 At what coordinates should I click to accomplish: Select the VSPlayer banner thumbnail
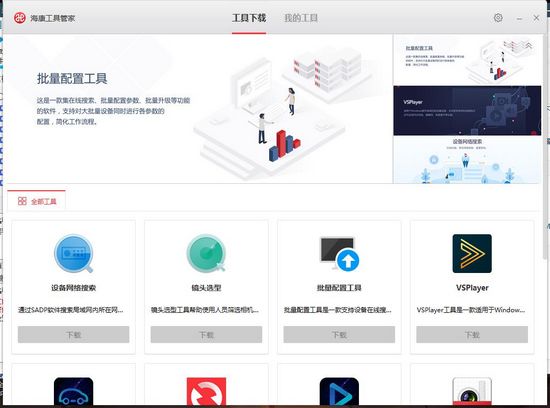tap(467, 111)
